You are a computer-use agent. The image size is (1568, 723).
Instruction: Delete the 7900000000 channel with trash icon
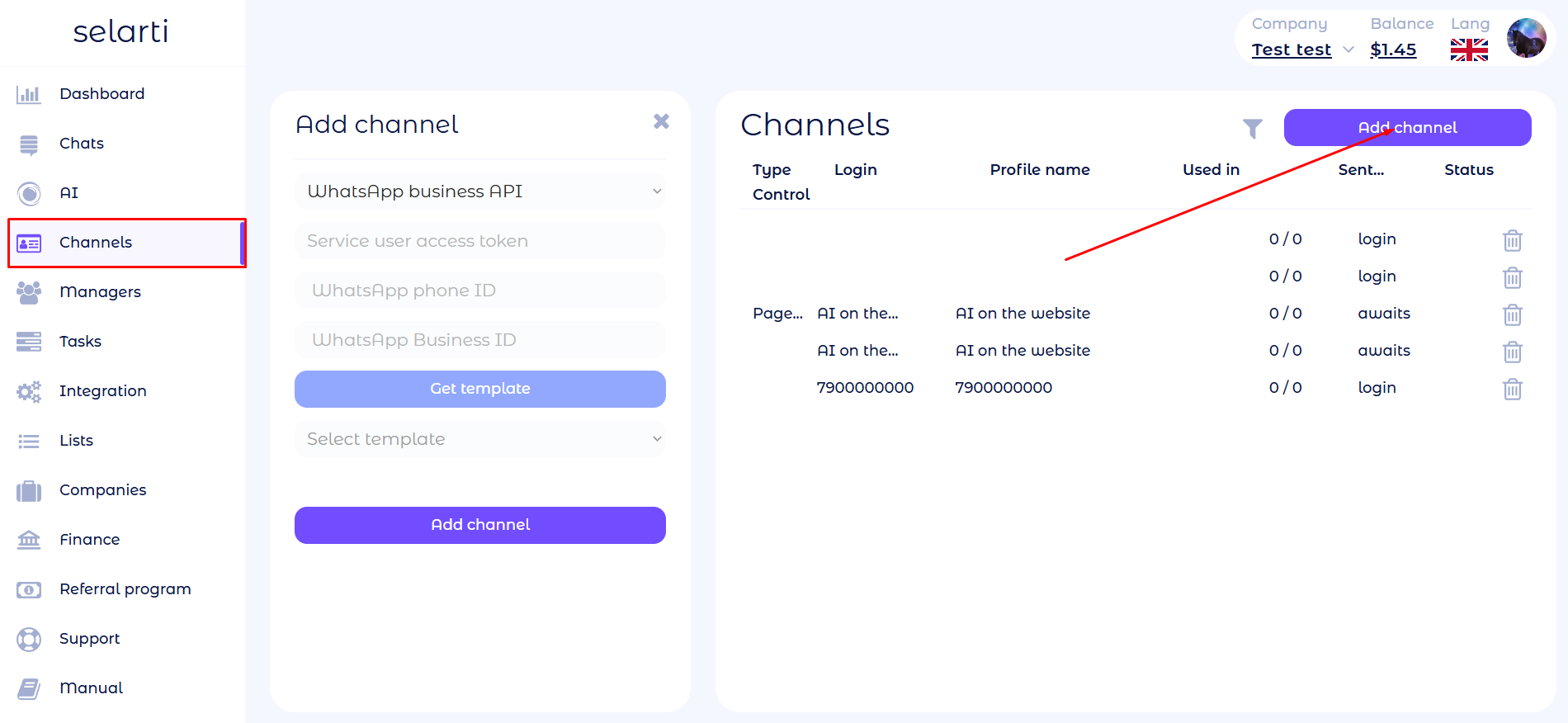point(1512,389)
